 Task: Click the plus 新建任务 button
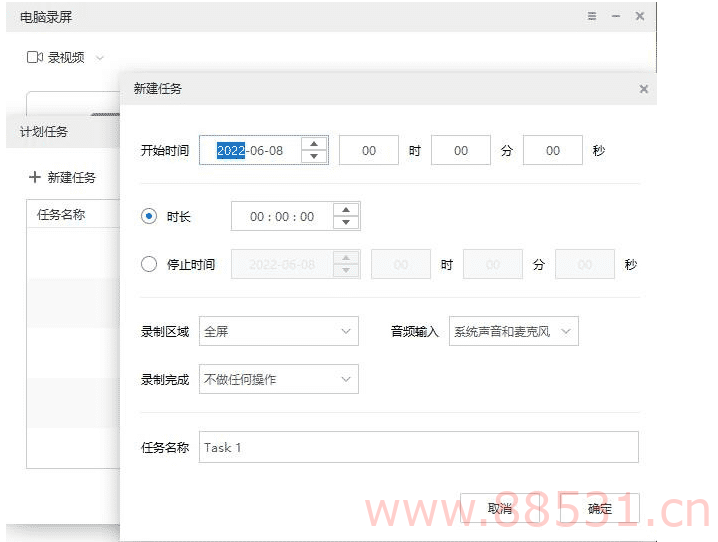(62, 177)
